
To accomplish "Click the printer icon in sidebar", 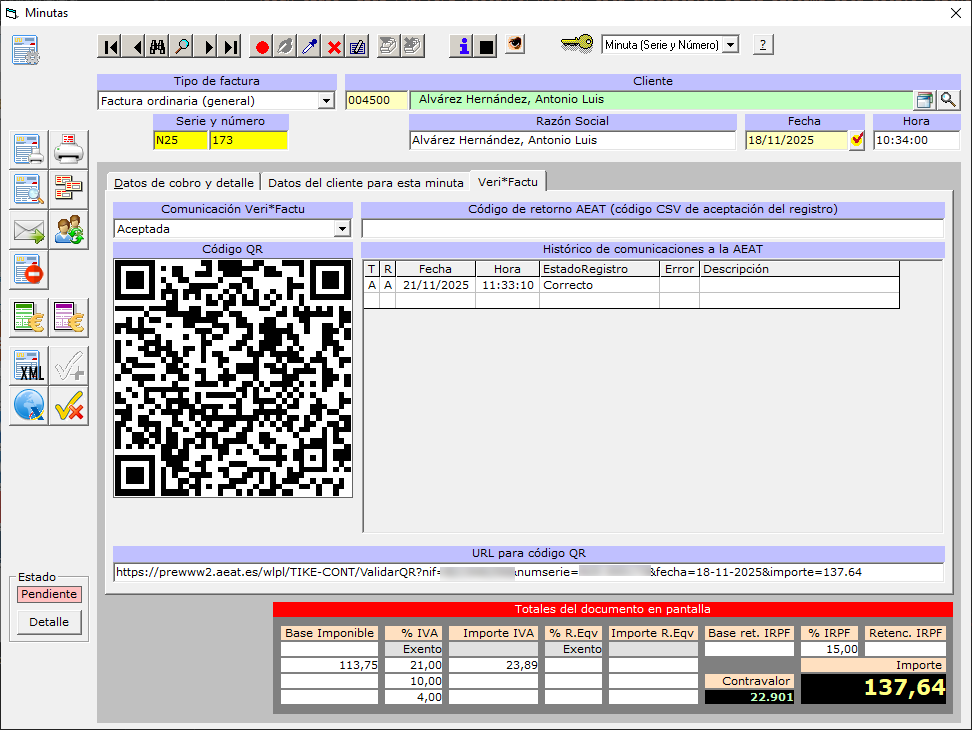I will [x=69, y=150].
